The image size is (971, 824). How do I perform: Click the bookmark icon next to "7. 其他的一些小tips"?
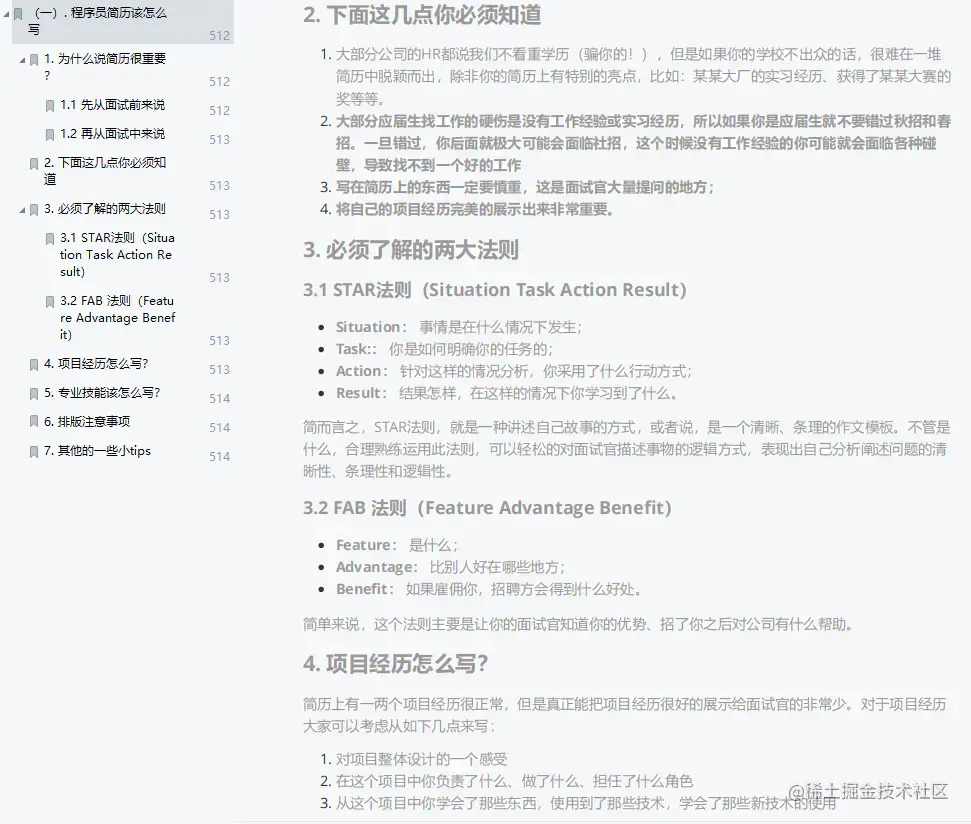click(32, 451)
